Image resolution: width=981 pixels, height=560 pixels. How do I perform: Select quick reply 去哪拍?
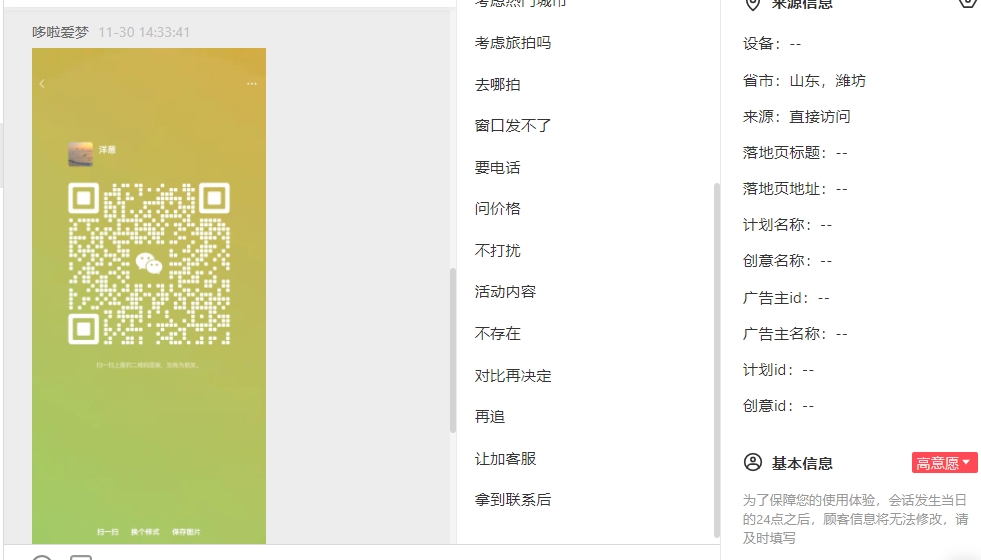(497, 84)
